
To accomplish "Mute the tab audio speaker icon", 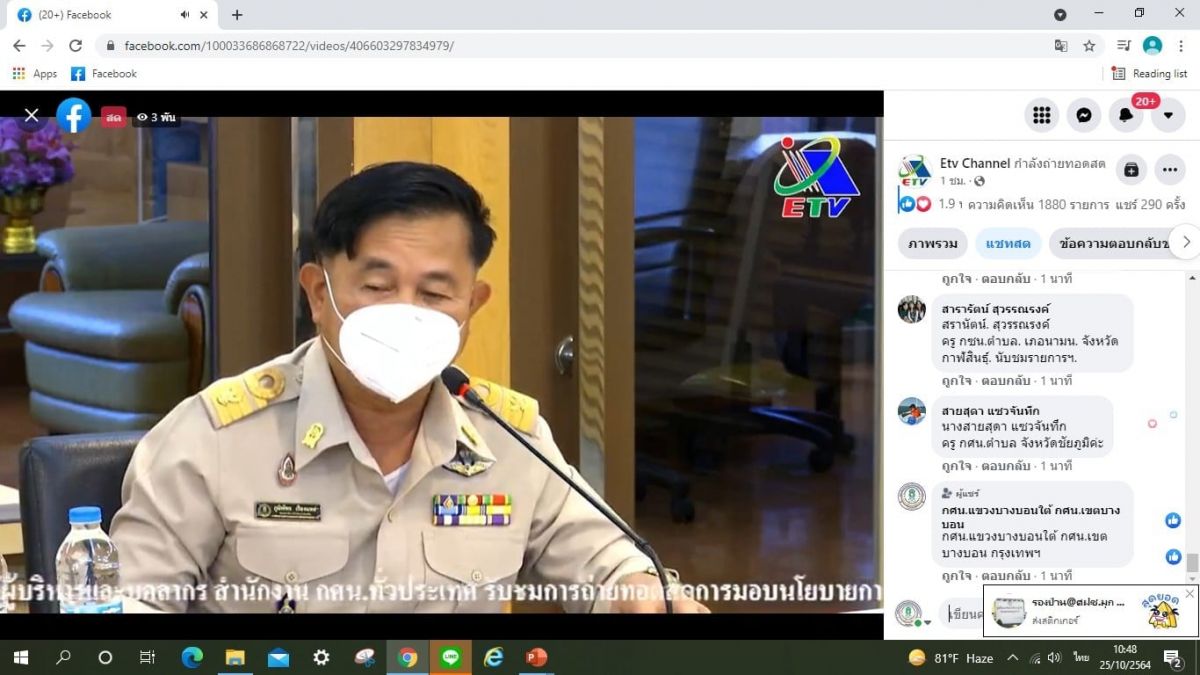I will (x=185, y=15).
